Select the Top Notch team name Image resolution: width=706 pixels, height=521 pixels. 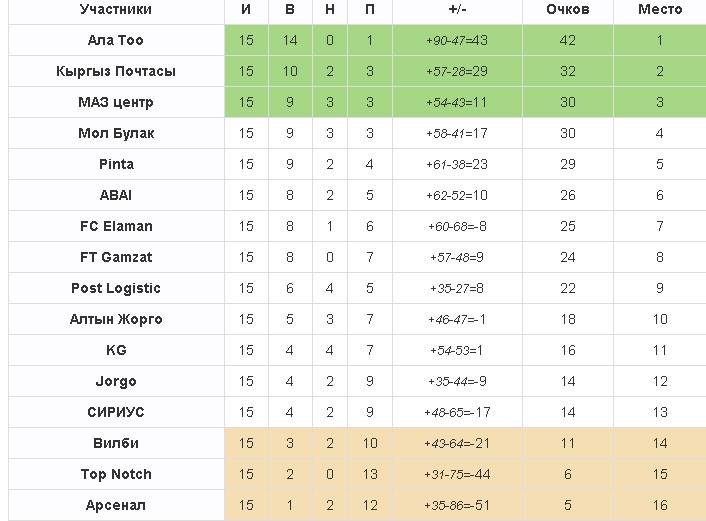click(116, 474)
